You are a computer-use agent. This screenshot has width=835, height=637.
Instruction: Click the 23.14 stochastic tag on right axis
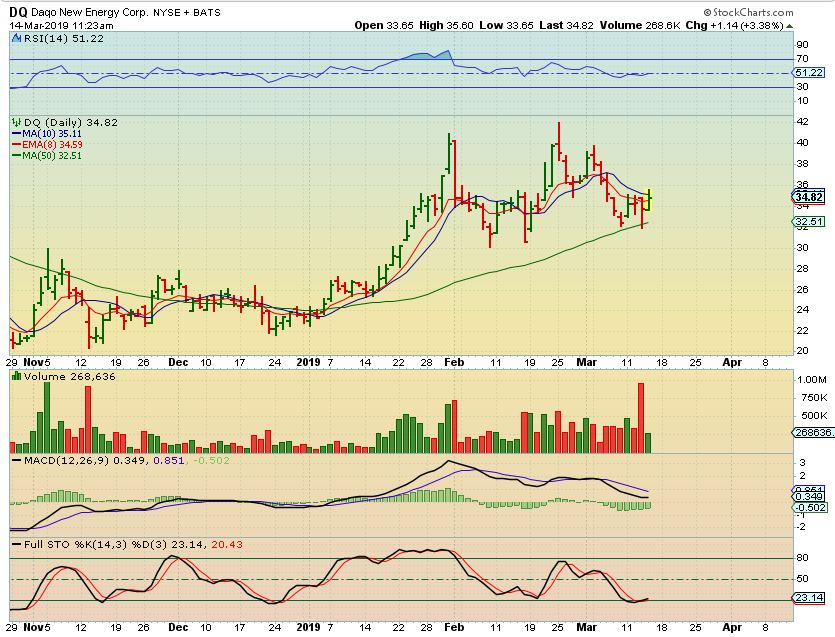click(809, 598)
